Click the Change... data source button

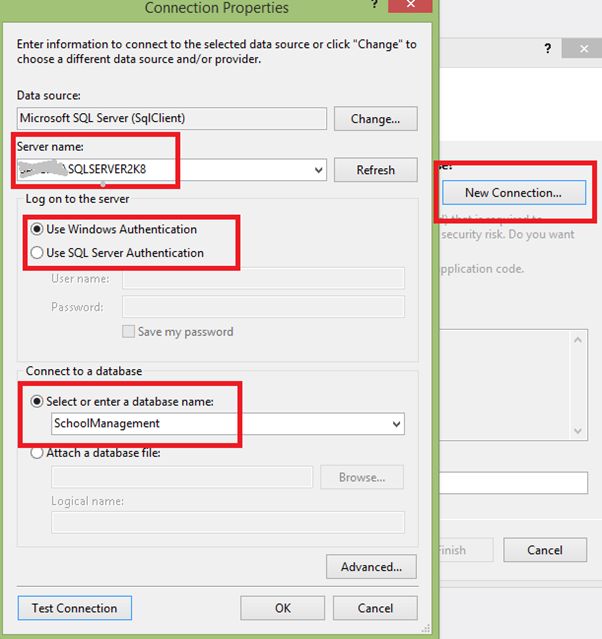pyautogui.click(x=375, y=119)
